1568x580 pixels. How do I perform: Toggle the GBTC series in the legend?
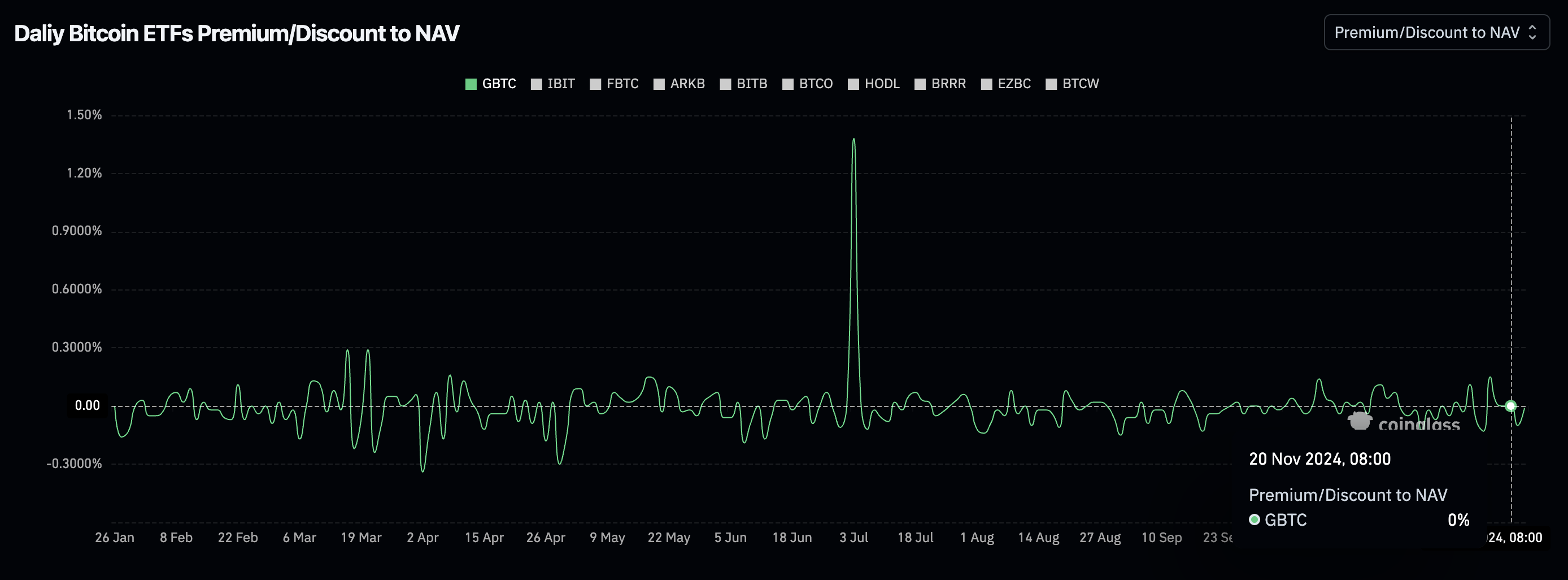pos(490,84)
